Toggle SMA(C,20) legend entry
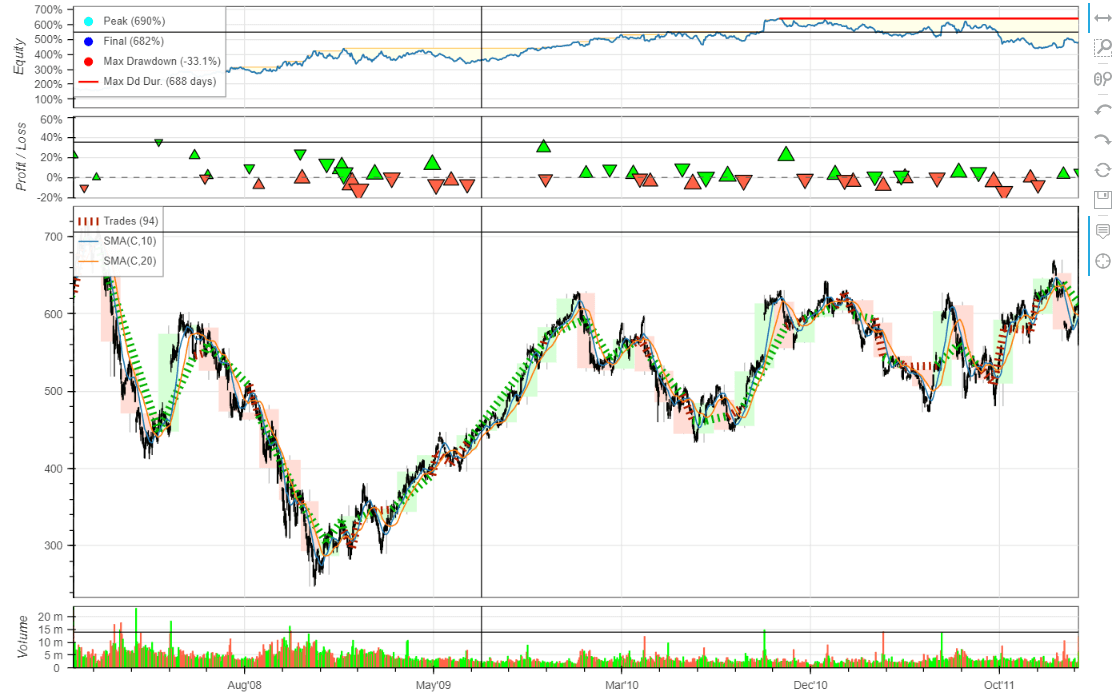 (116, 261)
